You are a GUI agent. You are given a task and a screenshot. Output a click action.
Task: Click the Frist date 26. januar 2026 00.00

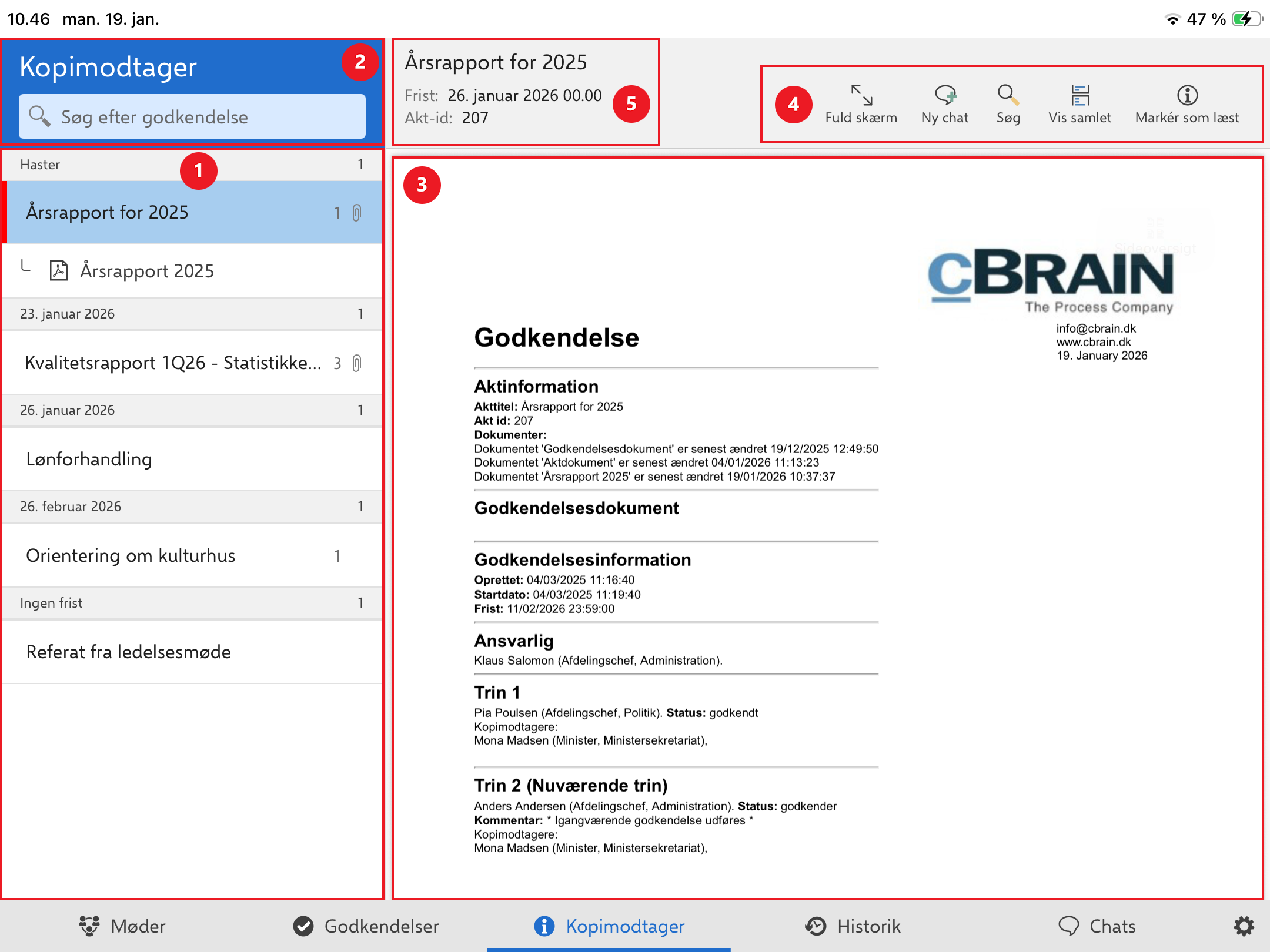(x=524, y=96)
